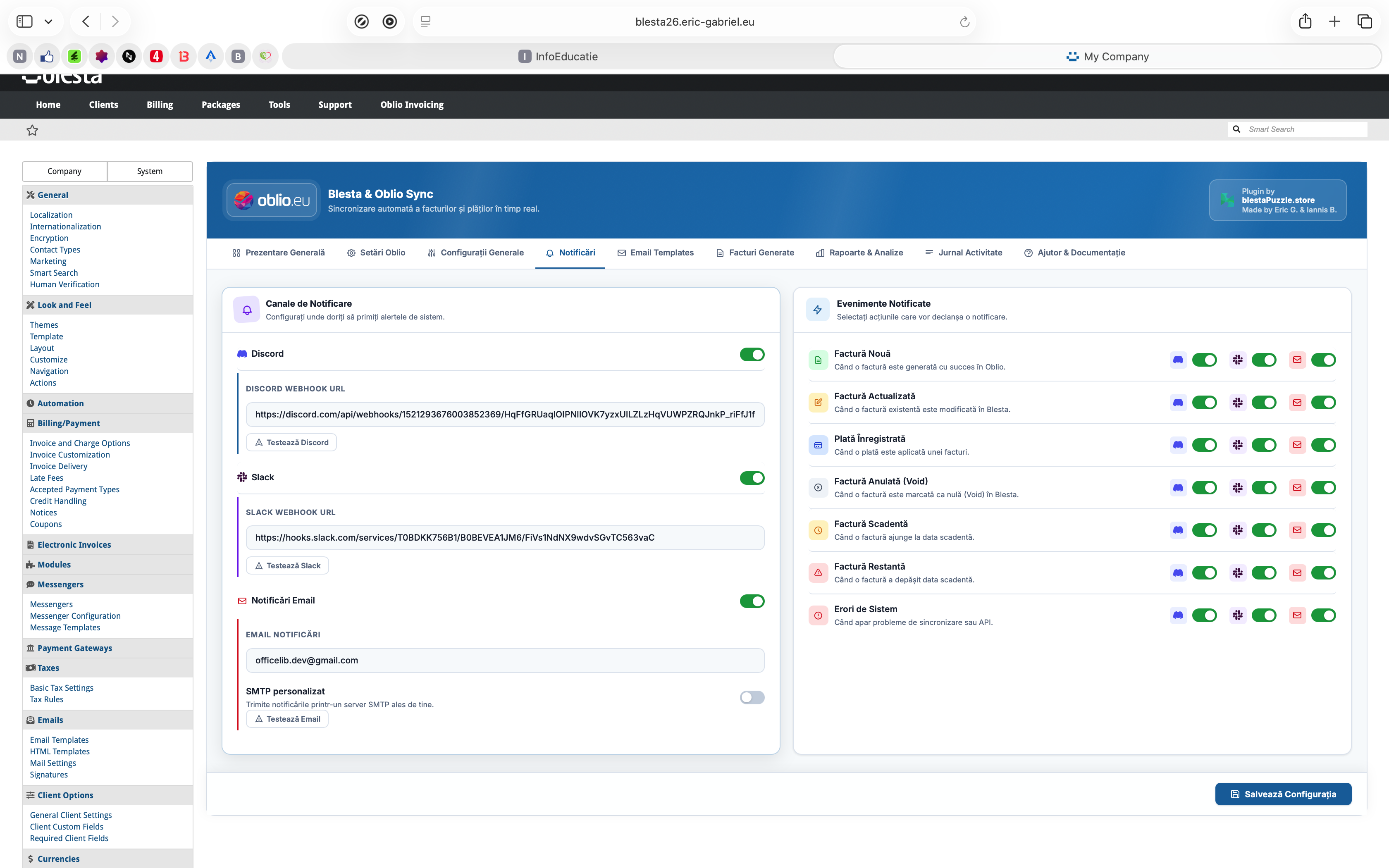Click the oblio.eu logo in the header

click(x=272, y=200)
